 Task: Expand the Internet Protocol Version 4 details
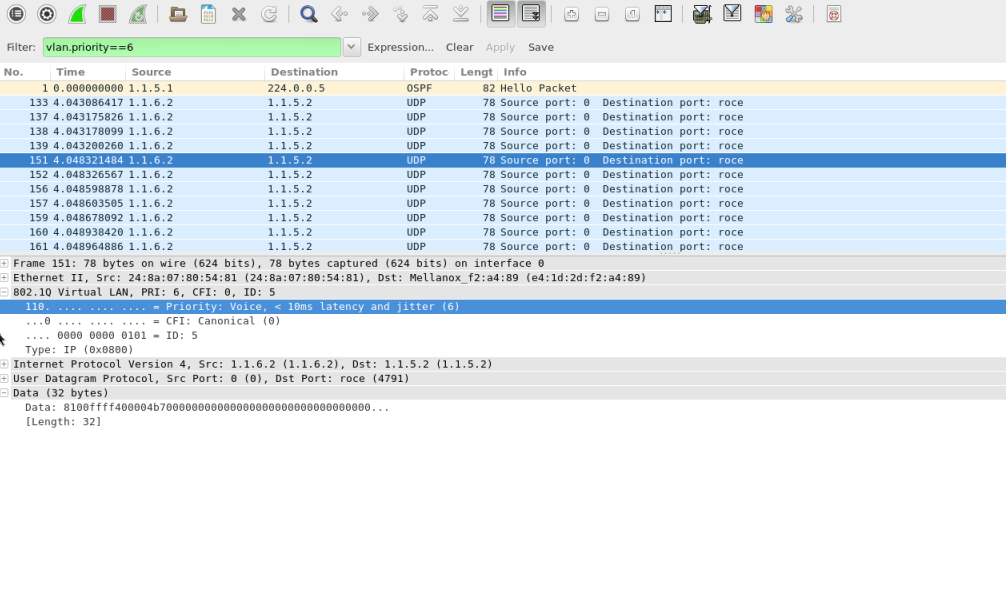(7, 364)
